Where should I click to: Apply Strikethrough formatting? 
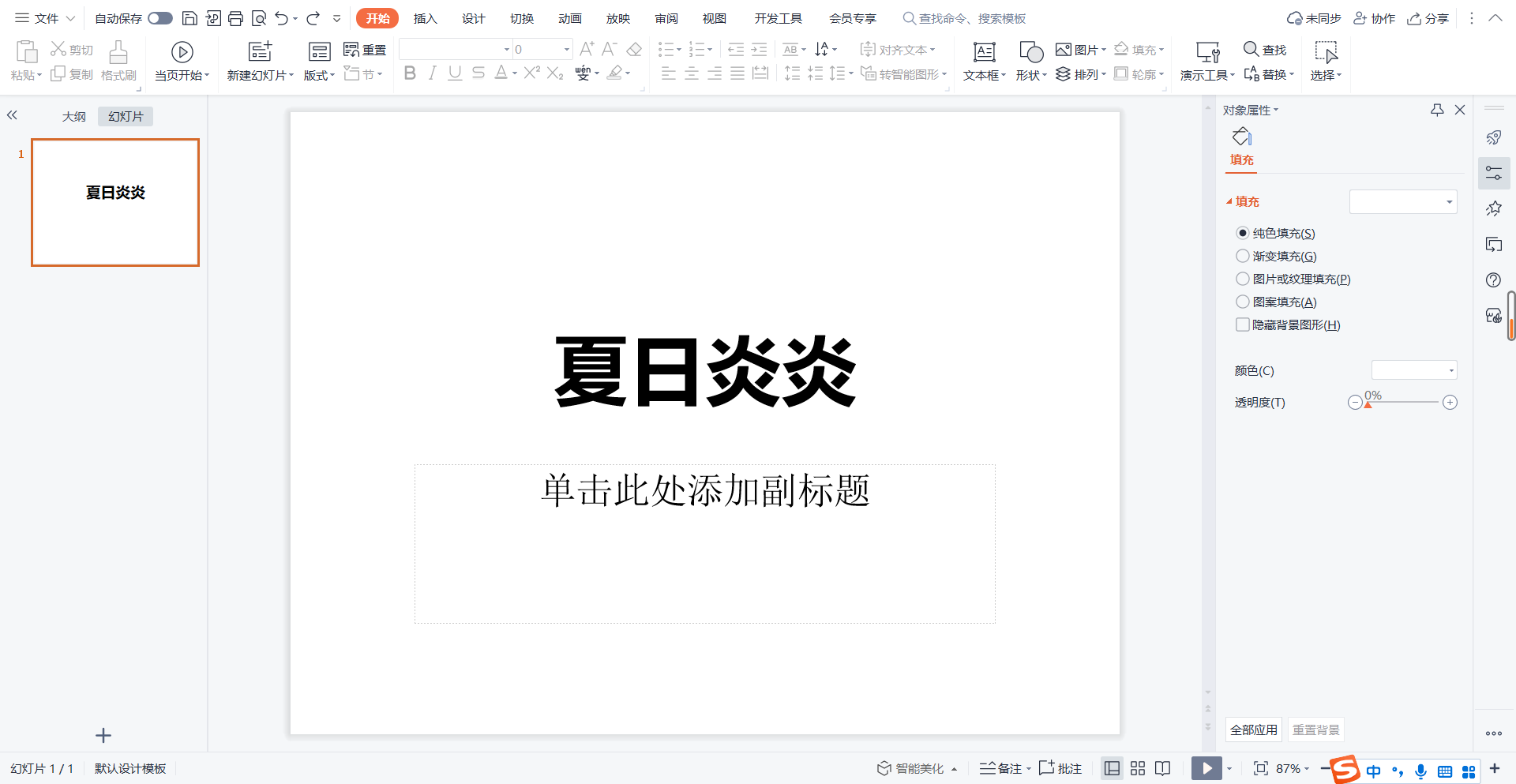[478, 73]
